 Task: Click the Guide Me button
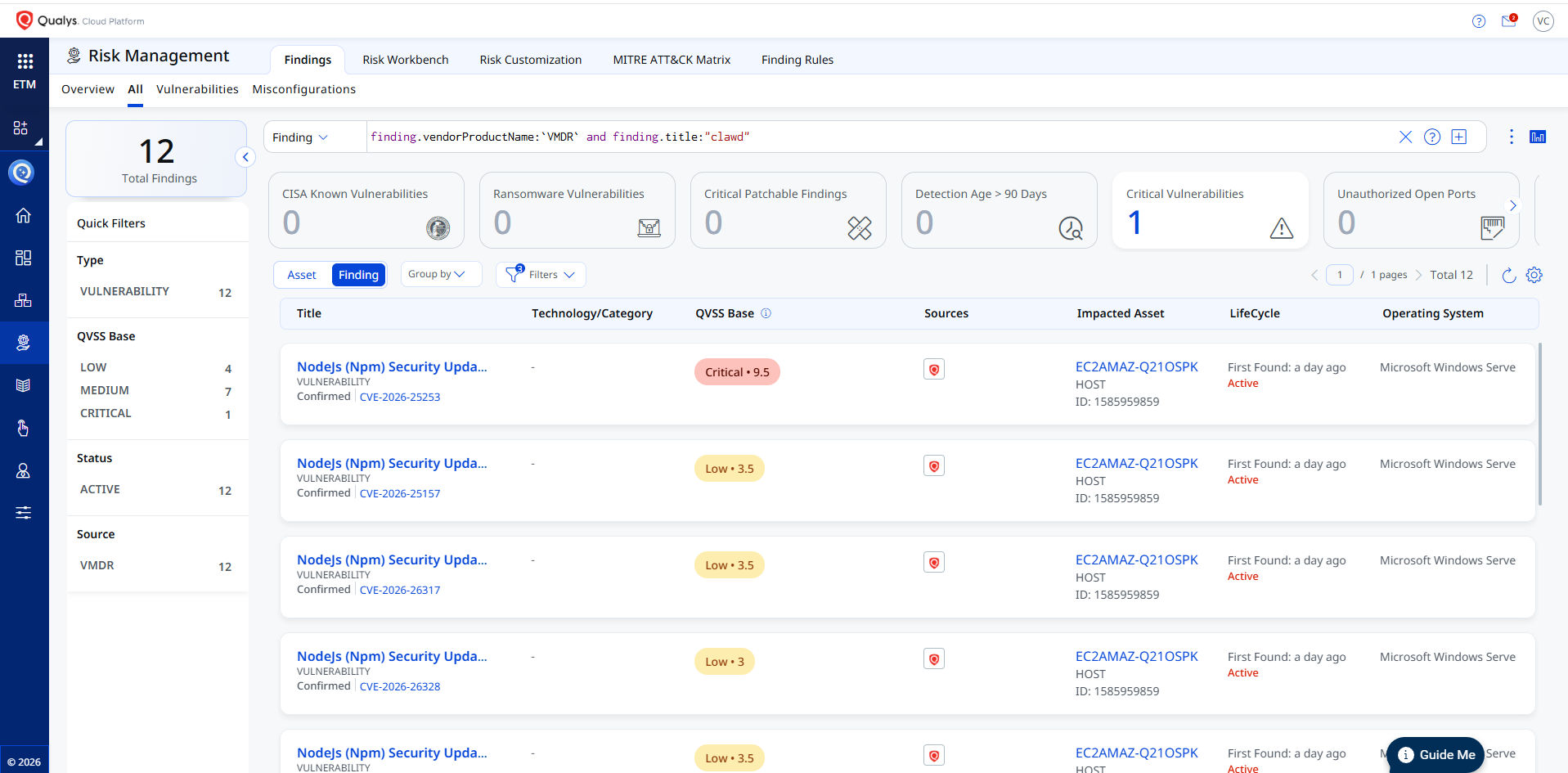[1435, 755]
